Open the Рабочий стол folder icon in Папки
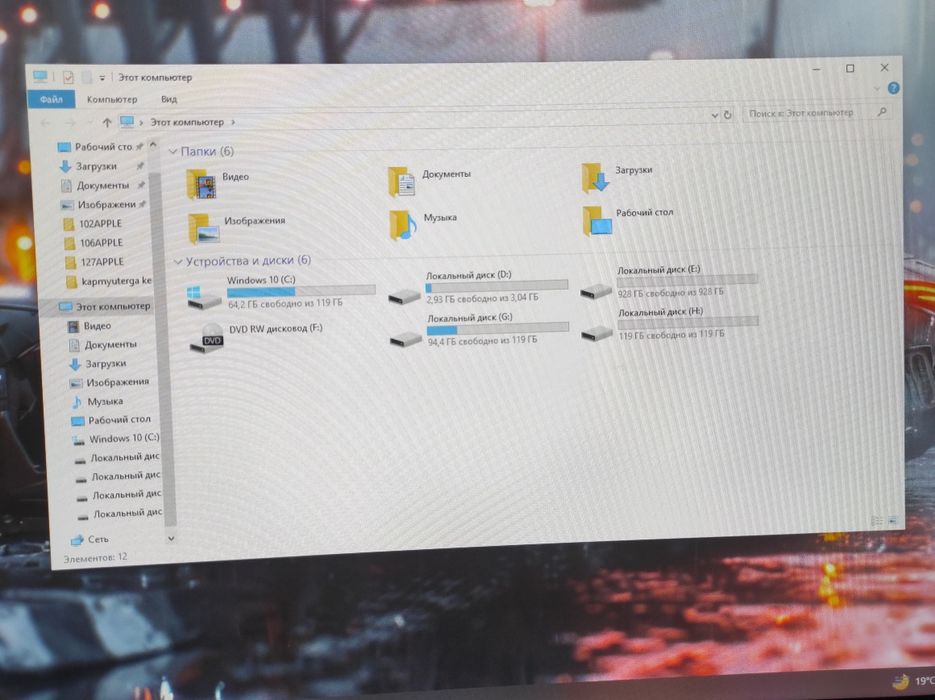935x700 pixels. coord(597,221)
